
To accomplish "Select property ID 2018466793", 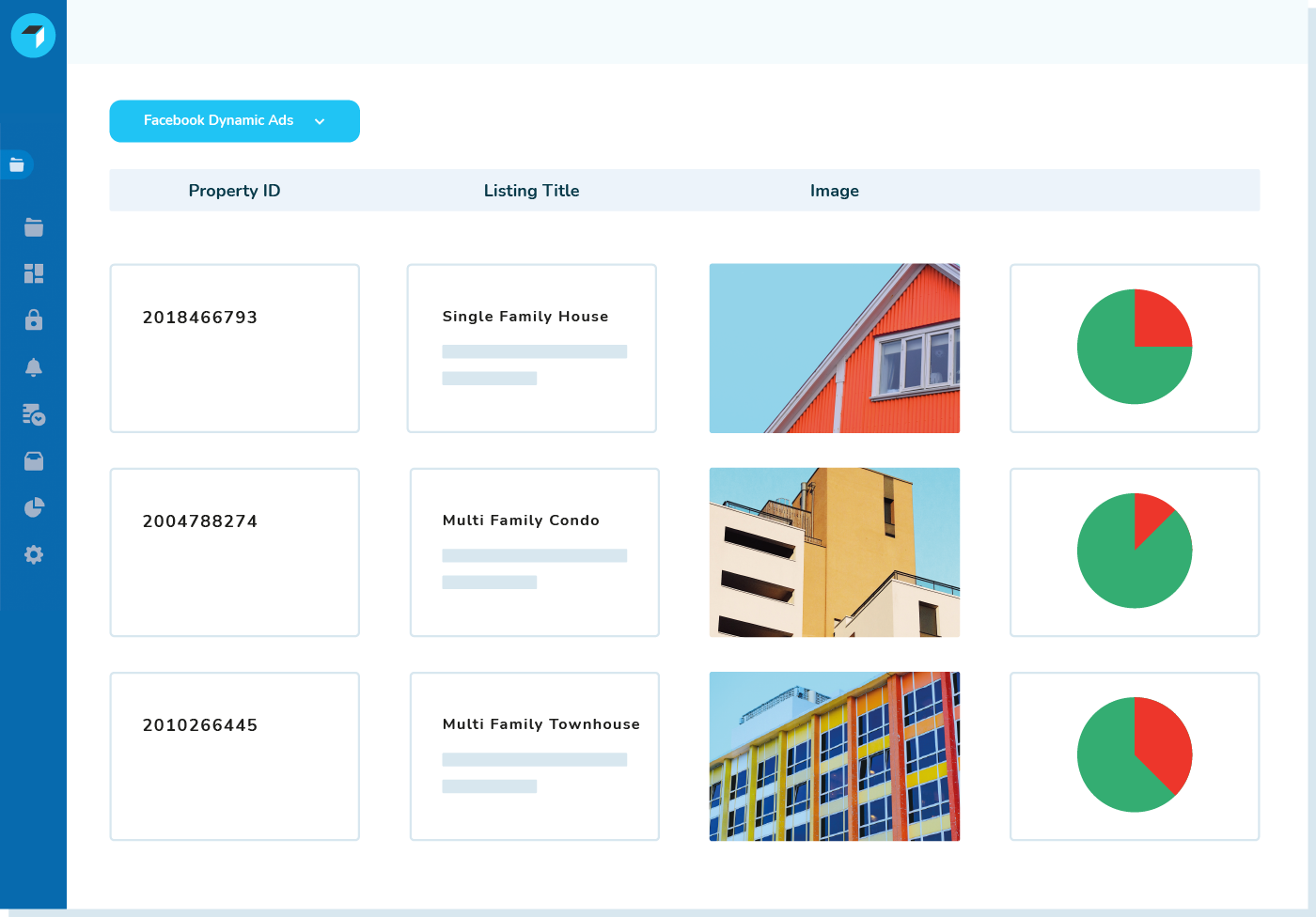I will [x=200, y=318].
